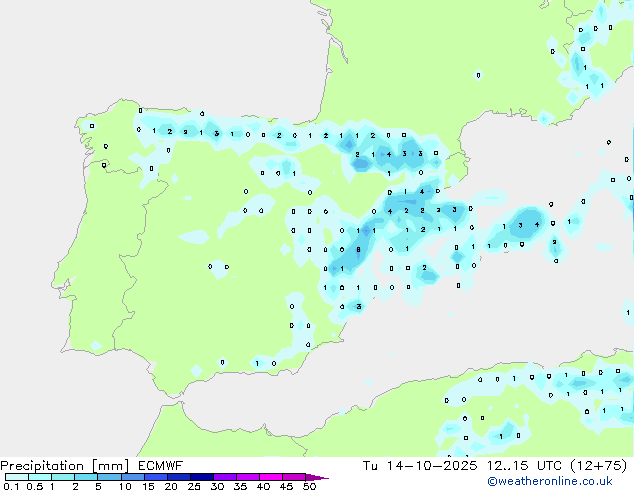Image resolution: width=634 pixels, height=490 pixels.
Task: Click the '12..15 UTC' time range text
Action: 524,466
